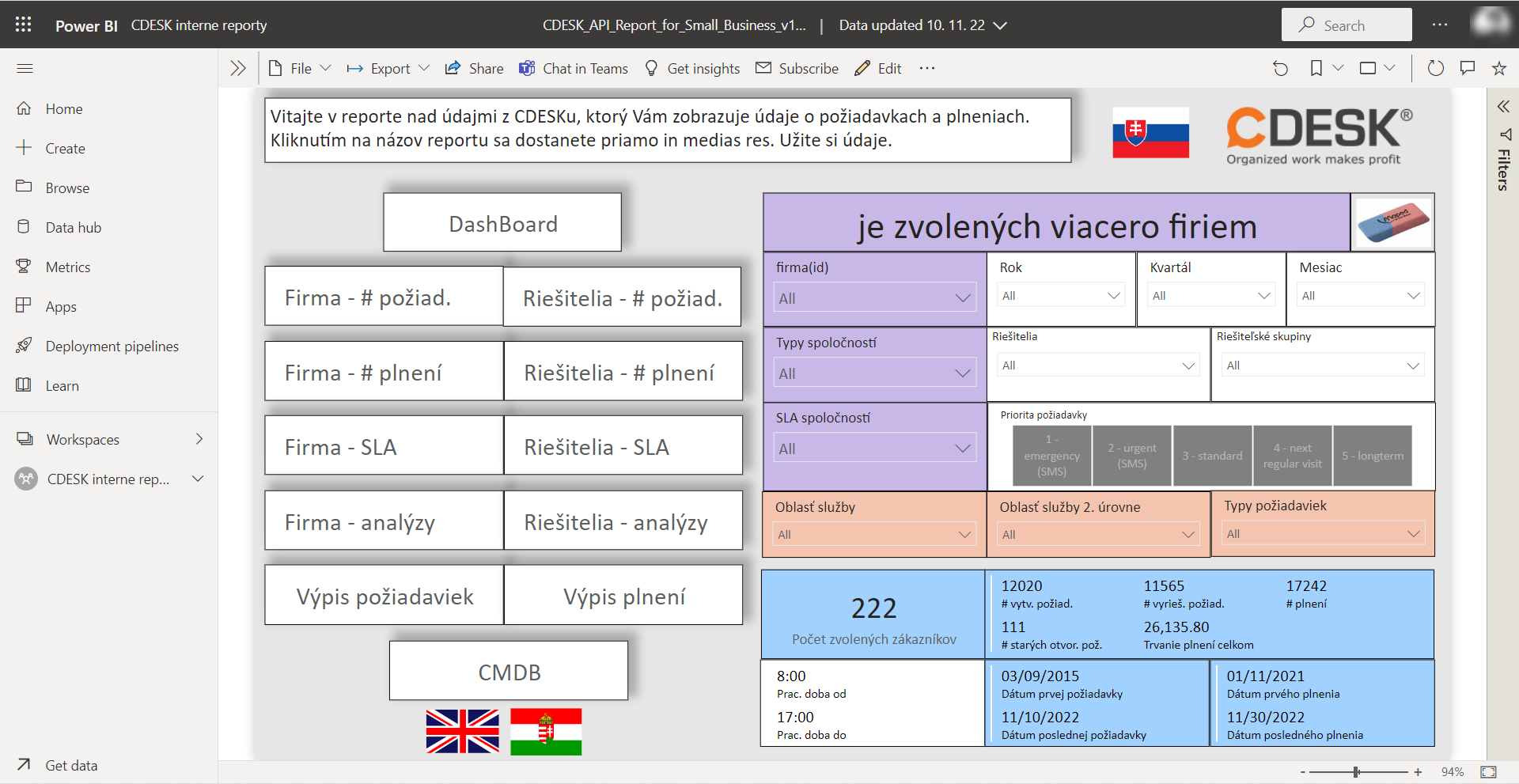Toggle the '5 - longterm' priority filter
The image size is (1519, 784).
1372,456
